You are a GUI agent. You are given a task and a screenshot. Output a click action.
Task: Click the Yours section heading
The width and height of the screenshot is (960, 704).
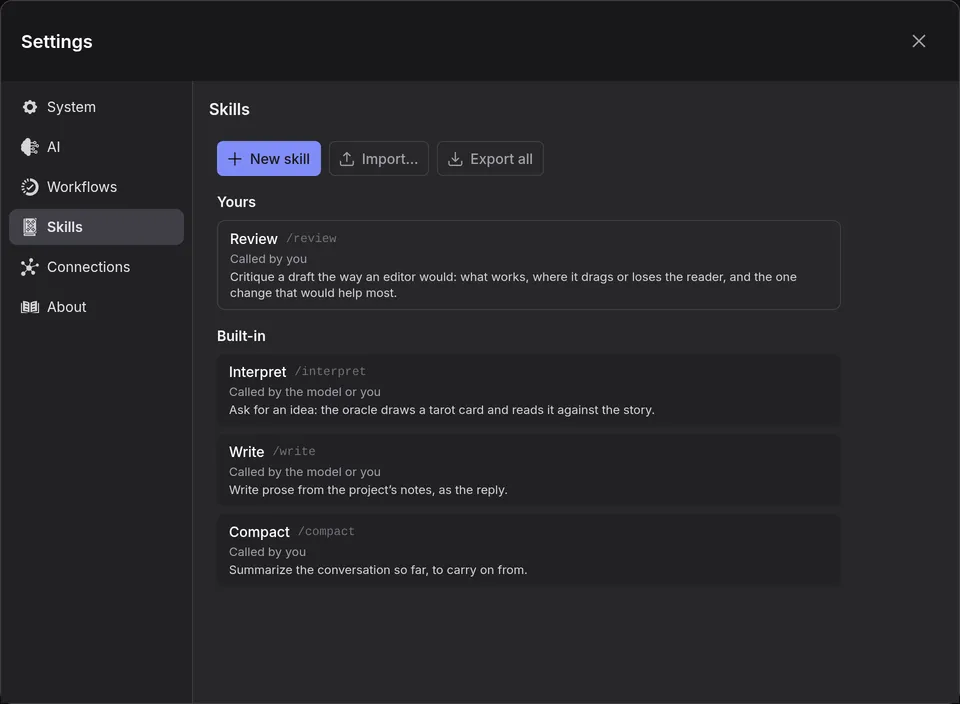(236, 202)
